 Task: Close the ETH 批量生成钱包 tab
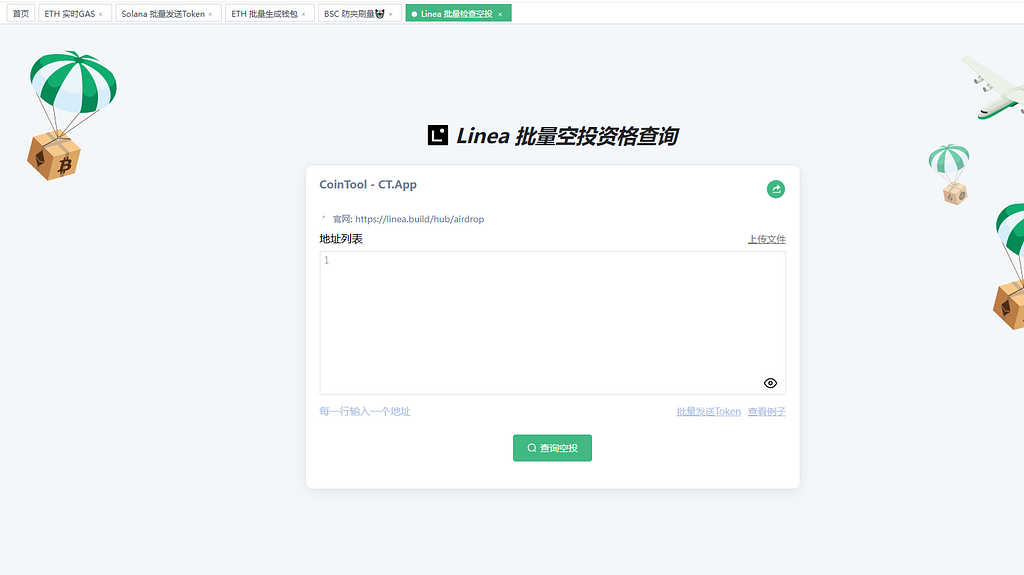[303, 14]
